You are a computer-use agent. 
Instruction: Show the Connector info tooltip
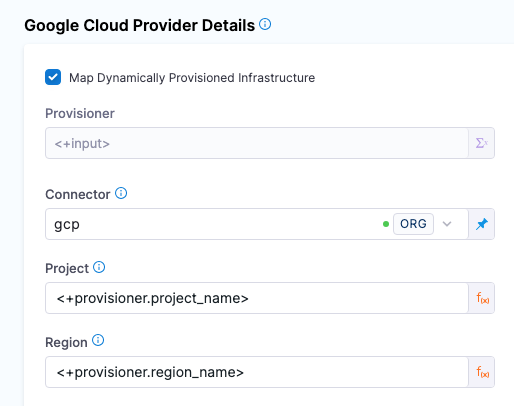[x=121, y=193]
